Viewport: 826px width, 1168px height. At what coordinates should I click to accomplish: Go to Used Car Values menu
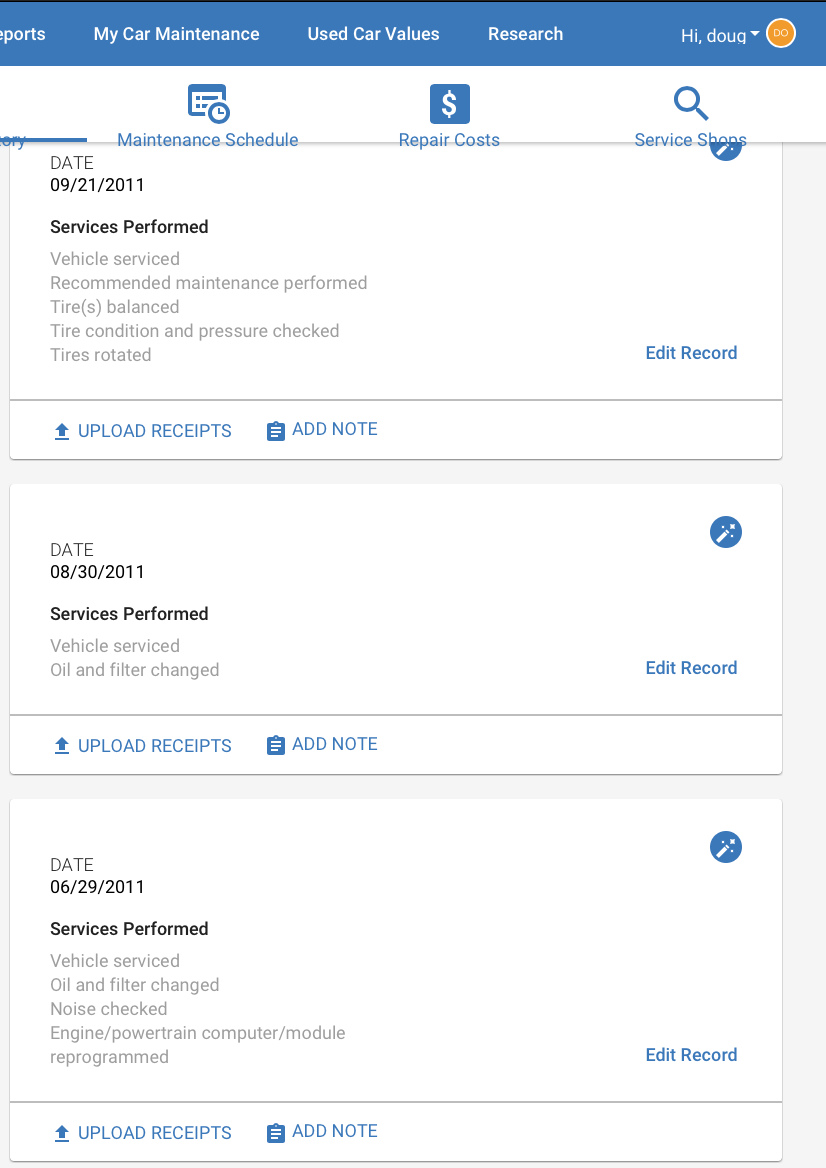coord(373,34)
